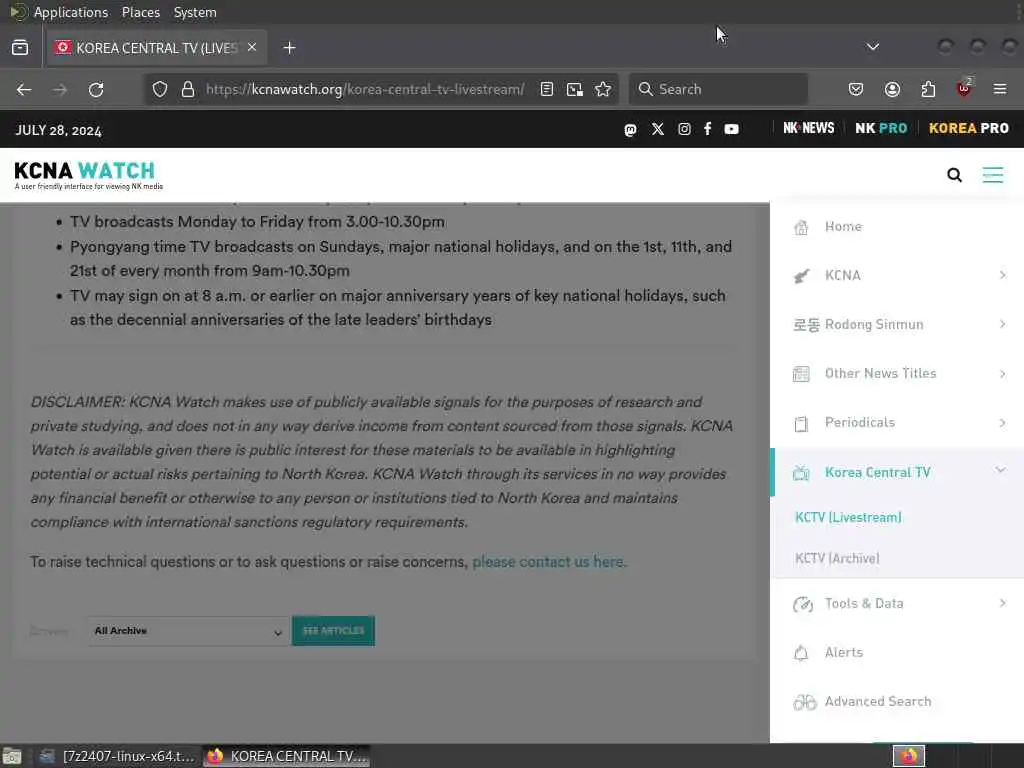Expand Periodicals submenu chevron
The height and width of the screenshot is (768, 1024).
[x=1002, y=423]
